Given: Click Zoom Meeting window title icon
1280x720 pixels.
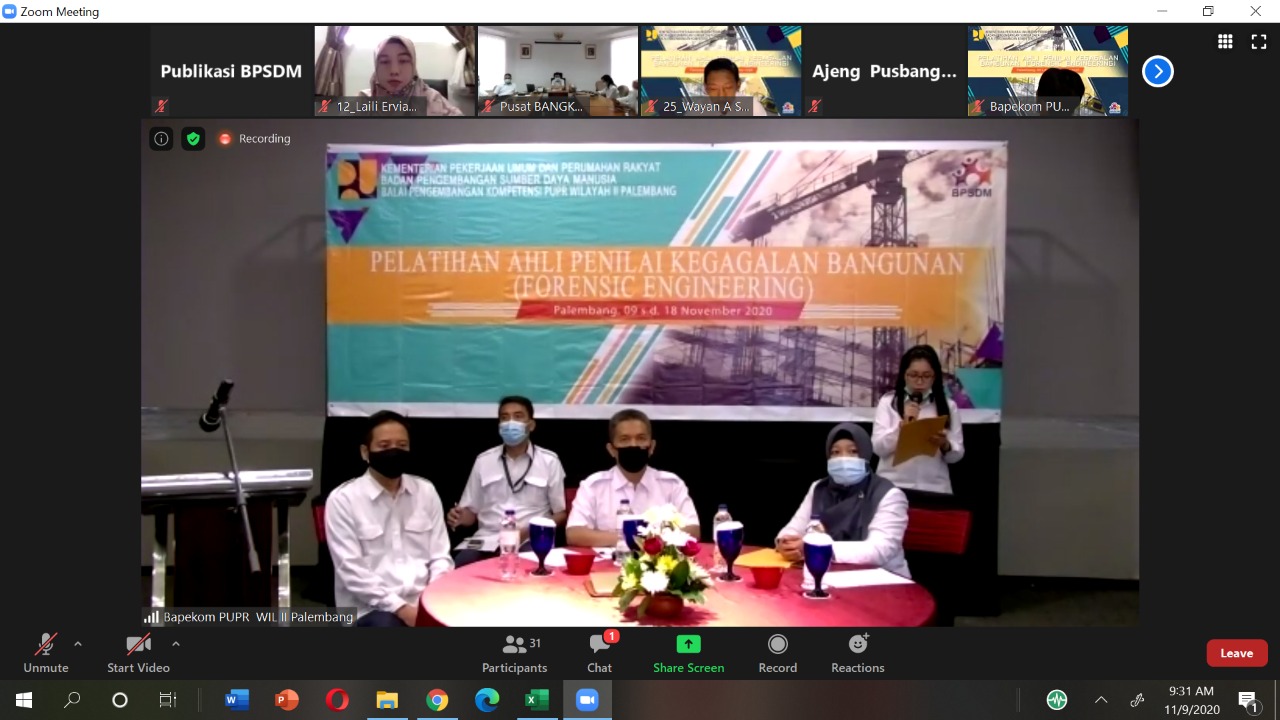Looking at the screenshot, I should point(10,11).
